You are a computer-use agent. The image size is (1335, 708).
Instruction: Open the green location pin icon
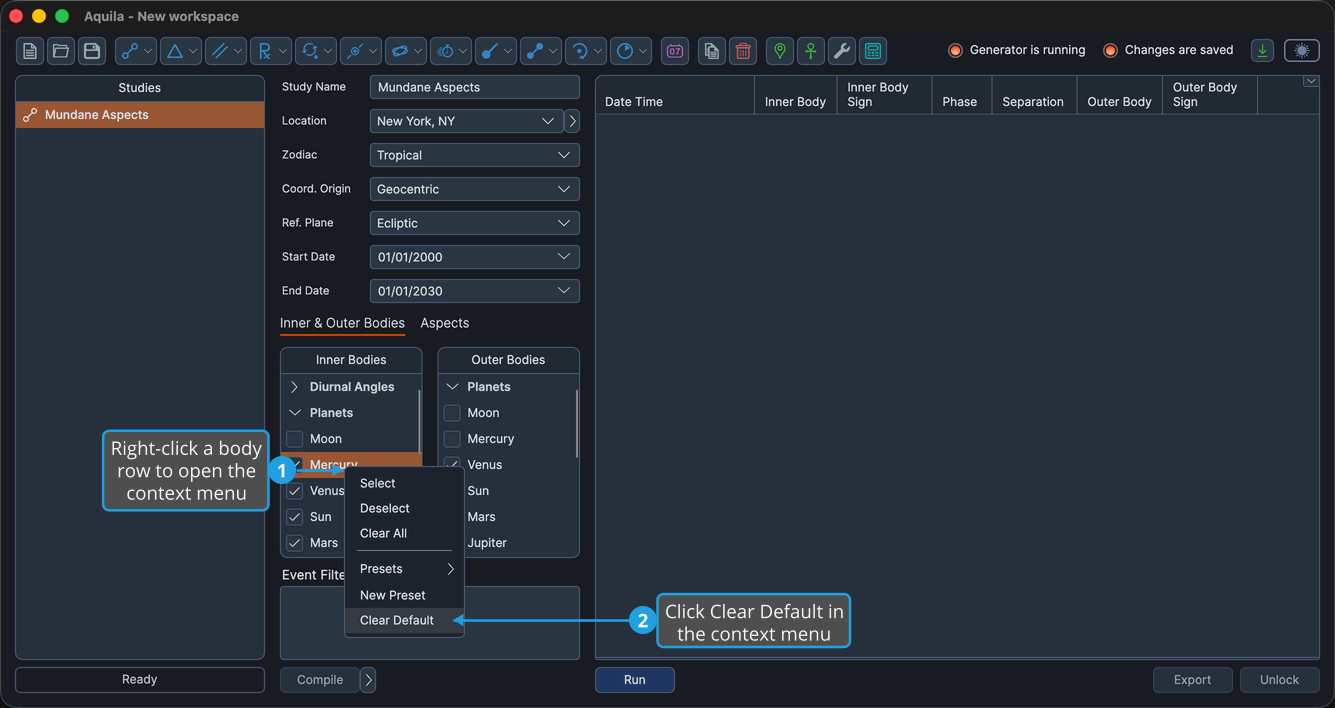tap(780, 51)
